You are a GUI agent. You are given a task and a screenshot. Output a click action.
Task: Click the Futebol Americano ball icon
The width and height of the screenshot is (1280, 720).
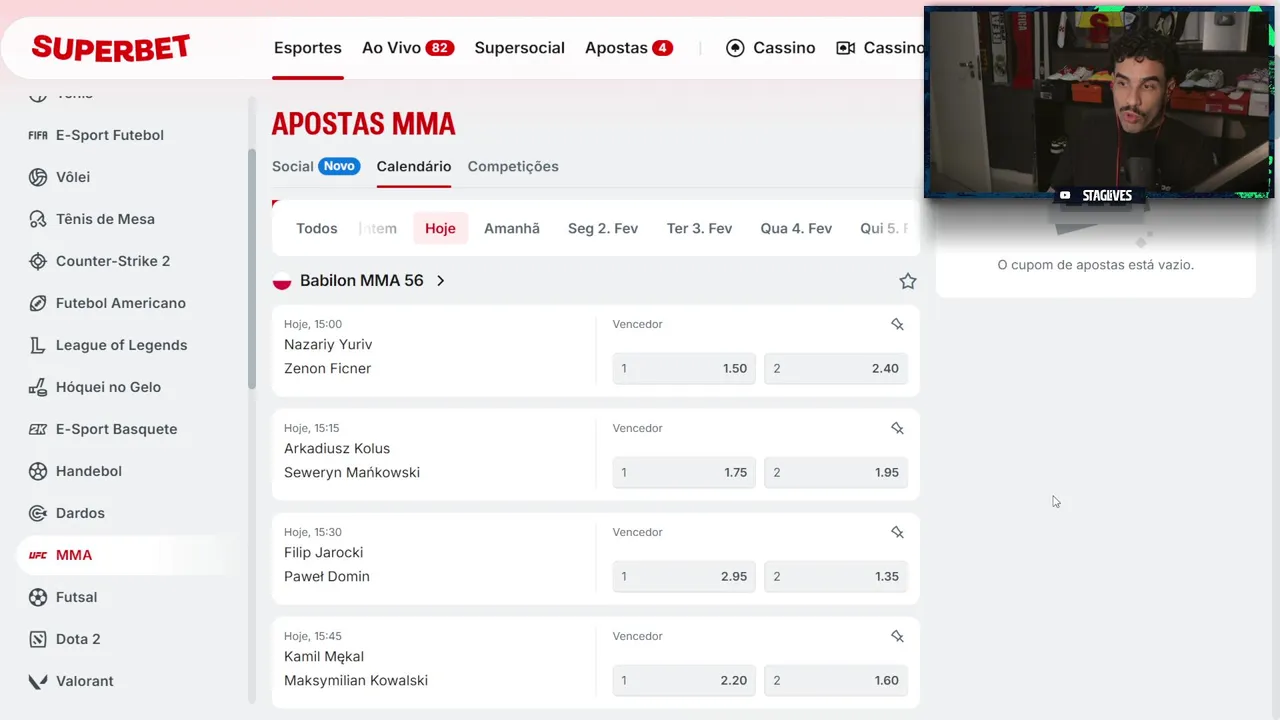coord(38,303)
